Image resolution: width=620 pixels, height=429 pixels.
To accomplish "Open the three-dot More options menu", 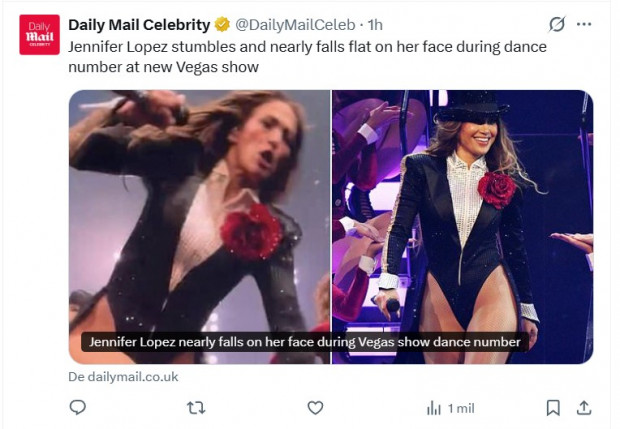I will pos(584,25).
